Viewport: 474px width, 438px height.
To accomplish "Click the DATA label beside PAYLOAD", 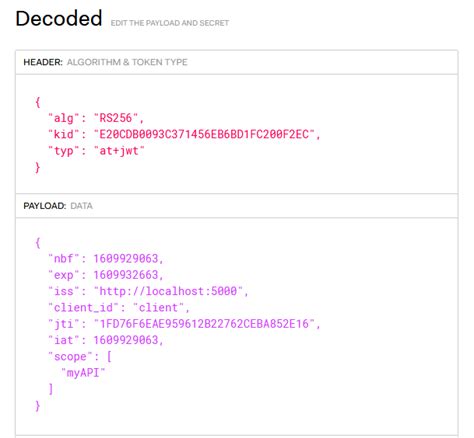I will pyautogui.click(x=81, y=206).
